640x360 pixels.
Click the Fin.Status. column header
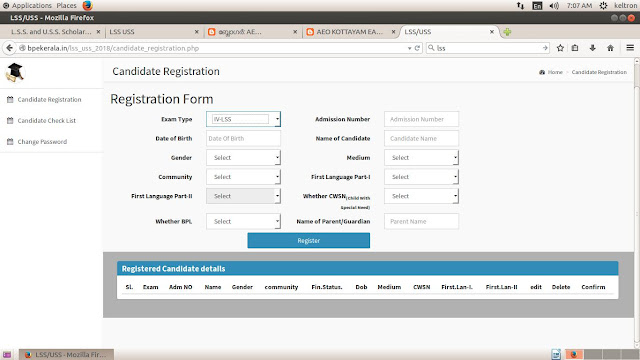coord(327,287)
